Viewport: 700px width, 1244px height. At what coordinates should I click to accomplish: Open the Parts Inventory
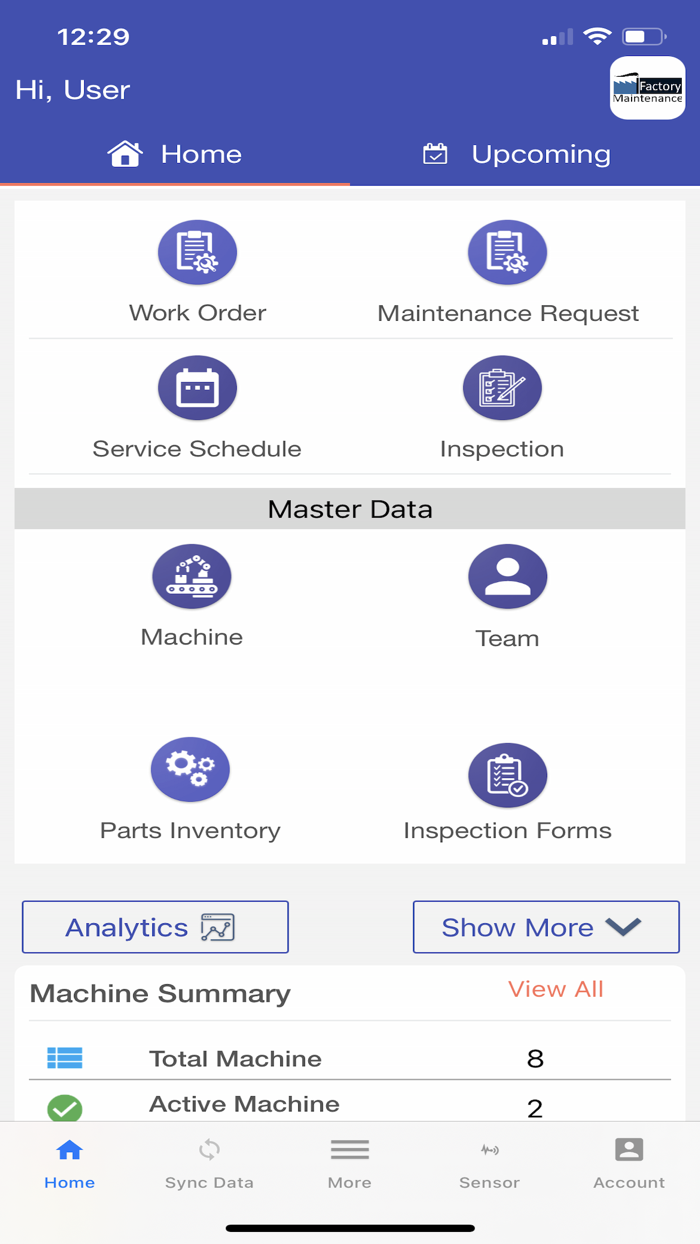[x=190, y=787]
